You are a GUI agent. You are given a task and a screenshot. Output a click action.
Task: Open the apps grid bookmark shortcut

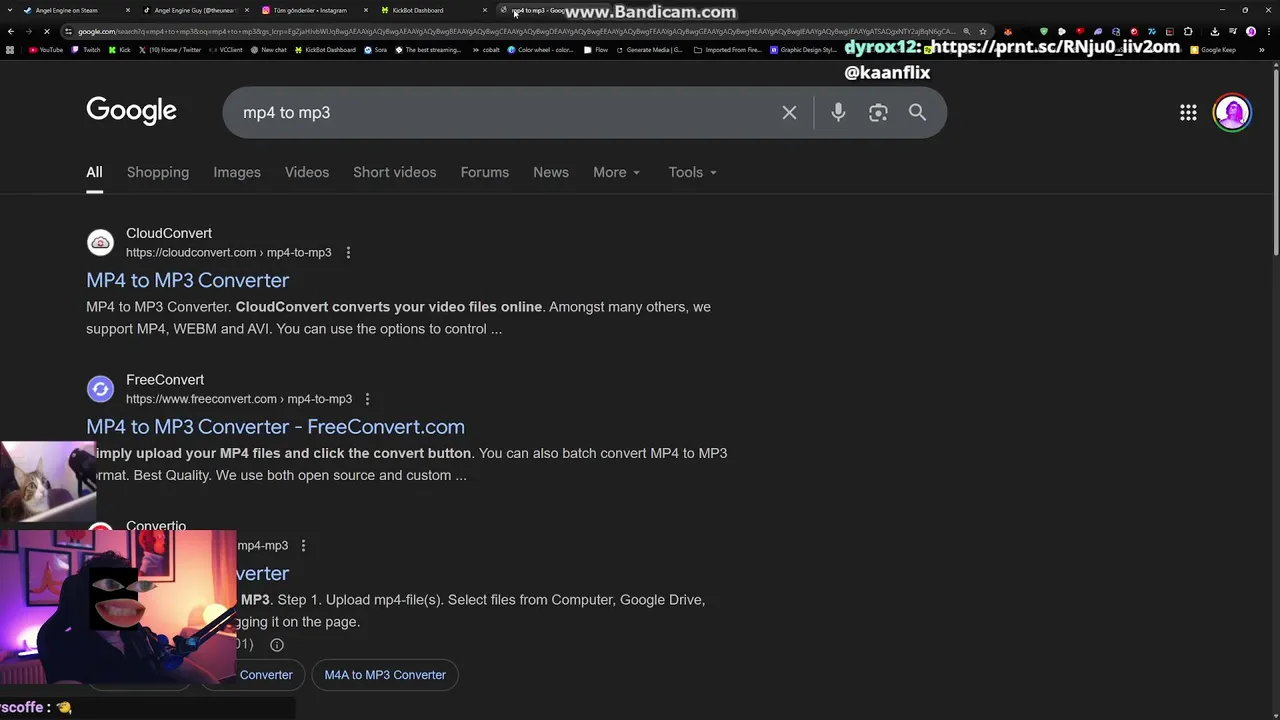(x=11, y=50)
